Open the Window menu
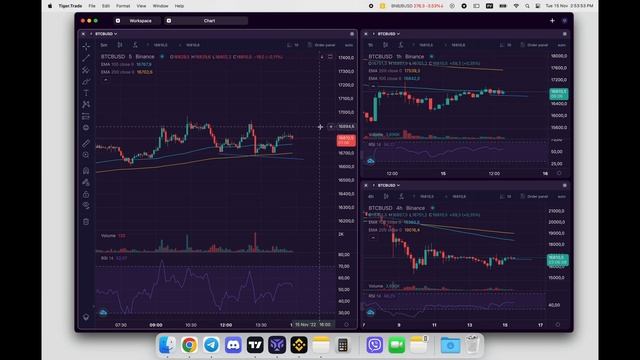The height and width of the screenshot is (360, 640). click(160, 6)
